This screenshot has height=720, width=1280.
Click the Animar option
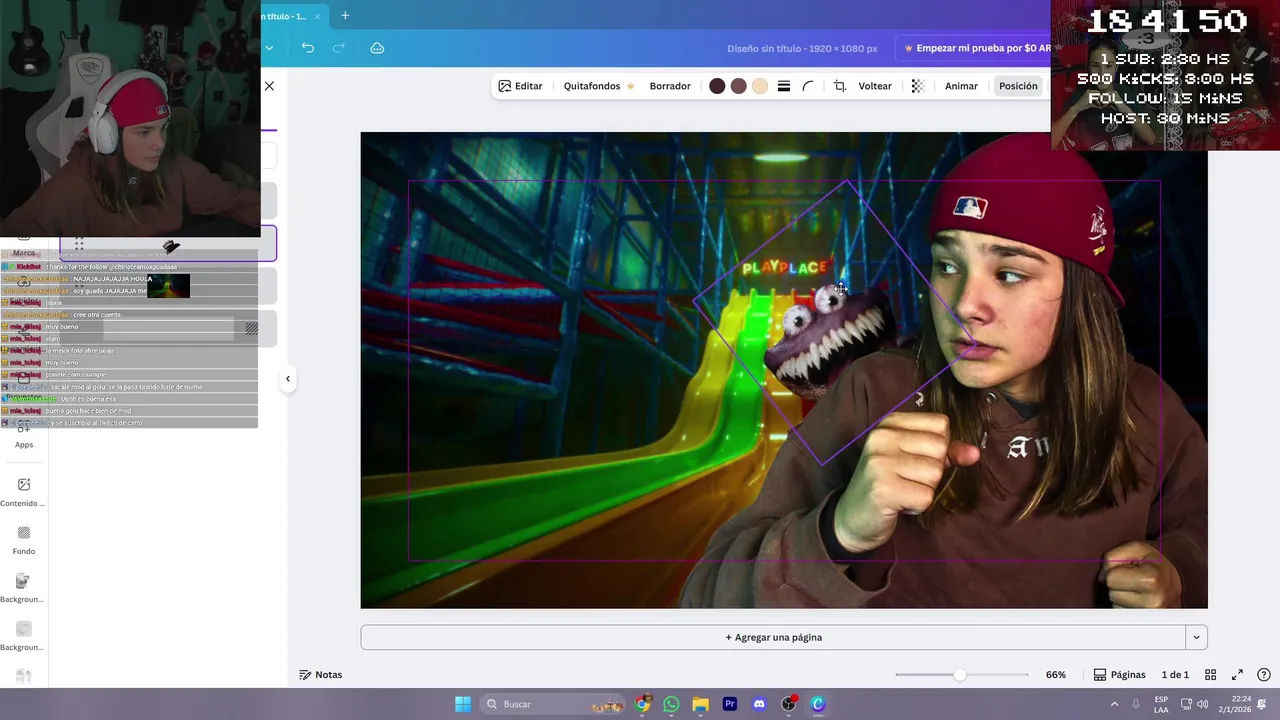(961, 86)
